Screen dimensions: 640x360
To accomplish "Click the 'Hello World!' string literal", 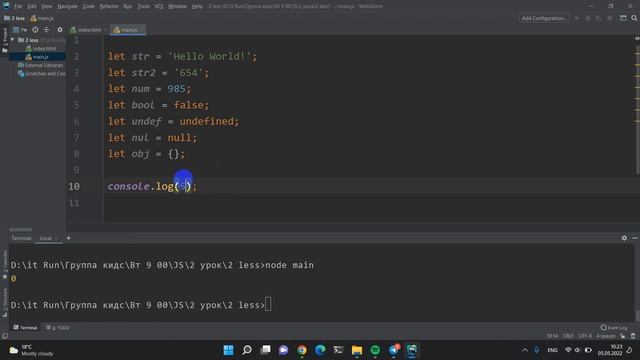I will click(210, 56).
